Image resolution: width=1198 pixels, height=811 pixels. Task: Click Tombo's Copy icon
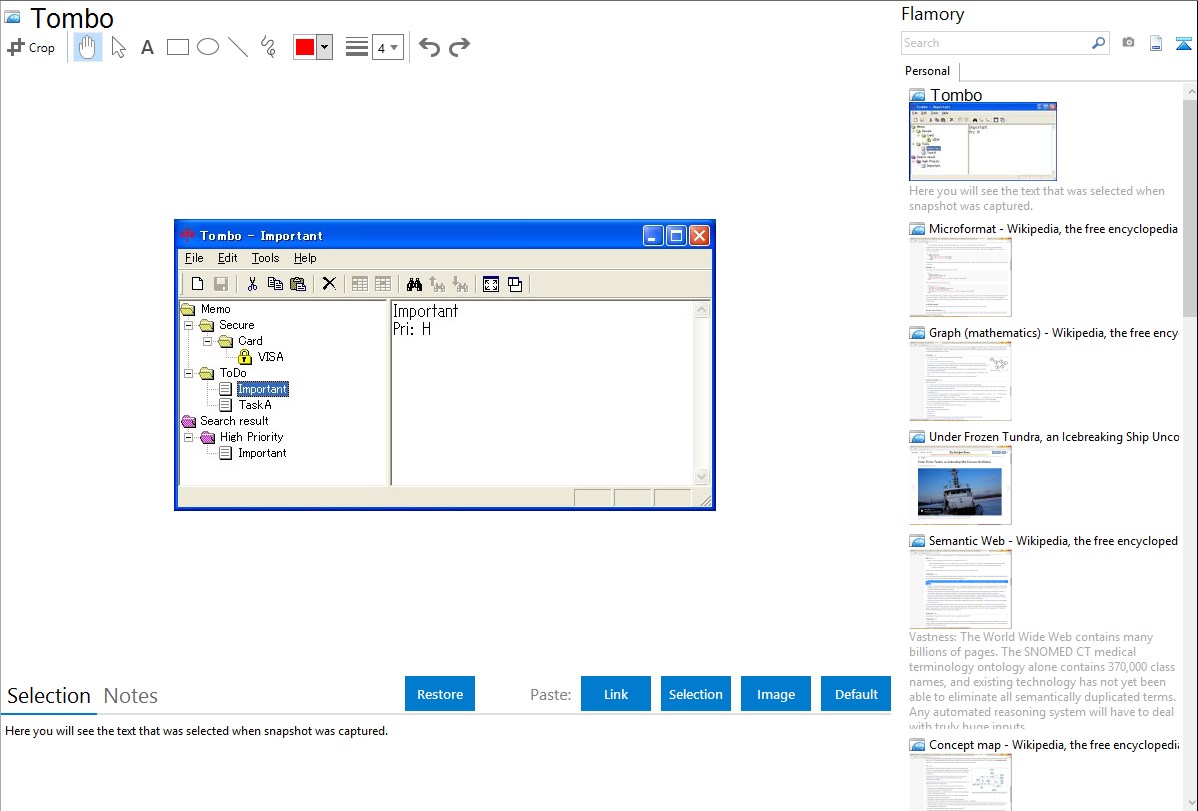(275, 284)
